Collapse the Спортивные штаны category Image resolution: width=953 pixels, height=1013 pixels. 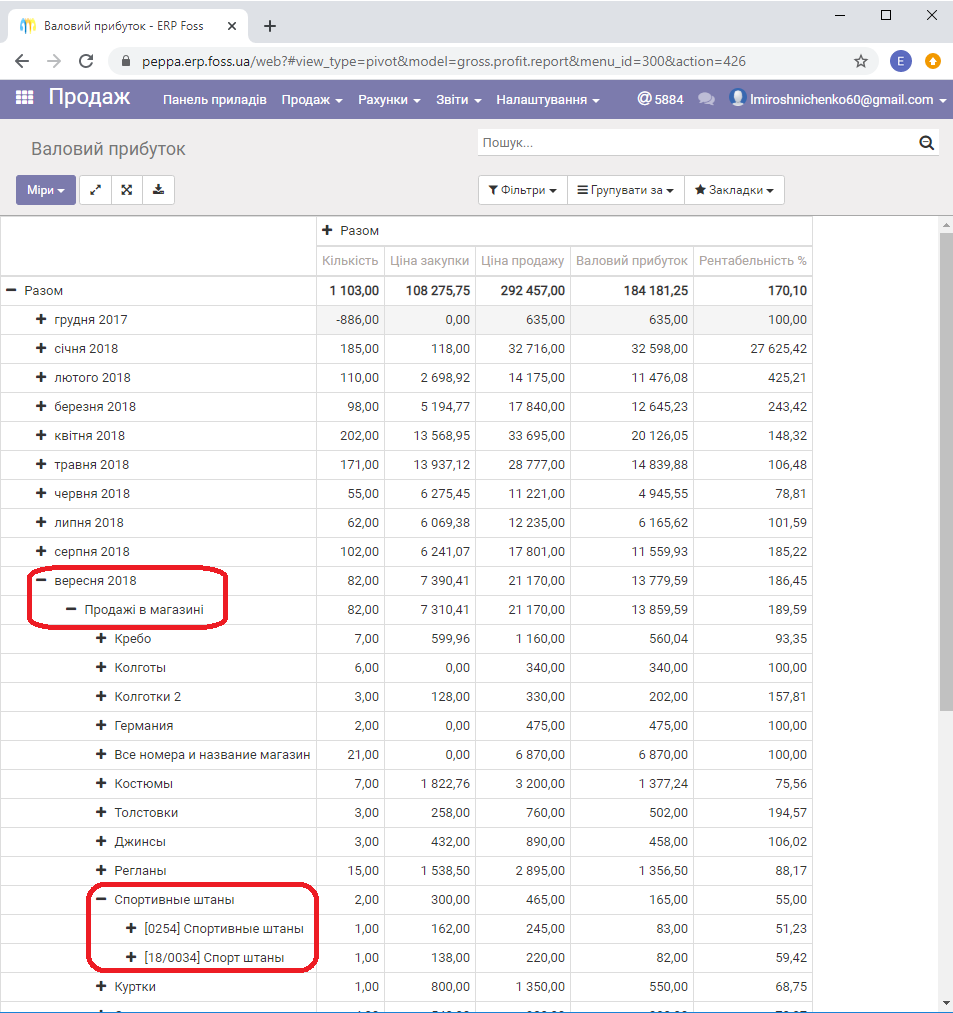pos(101,899)
